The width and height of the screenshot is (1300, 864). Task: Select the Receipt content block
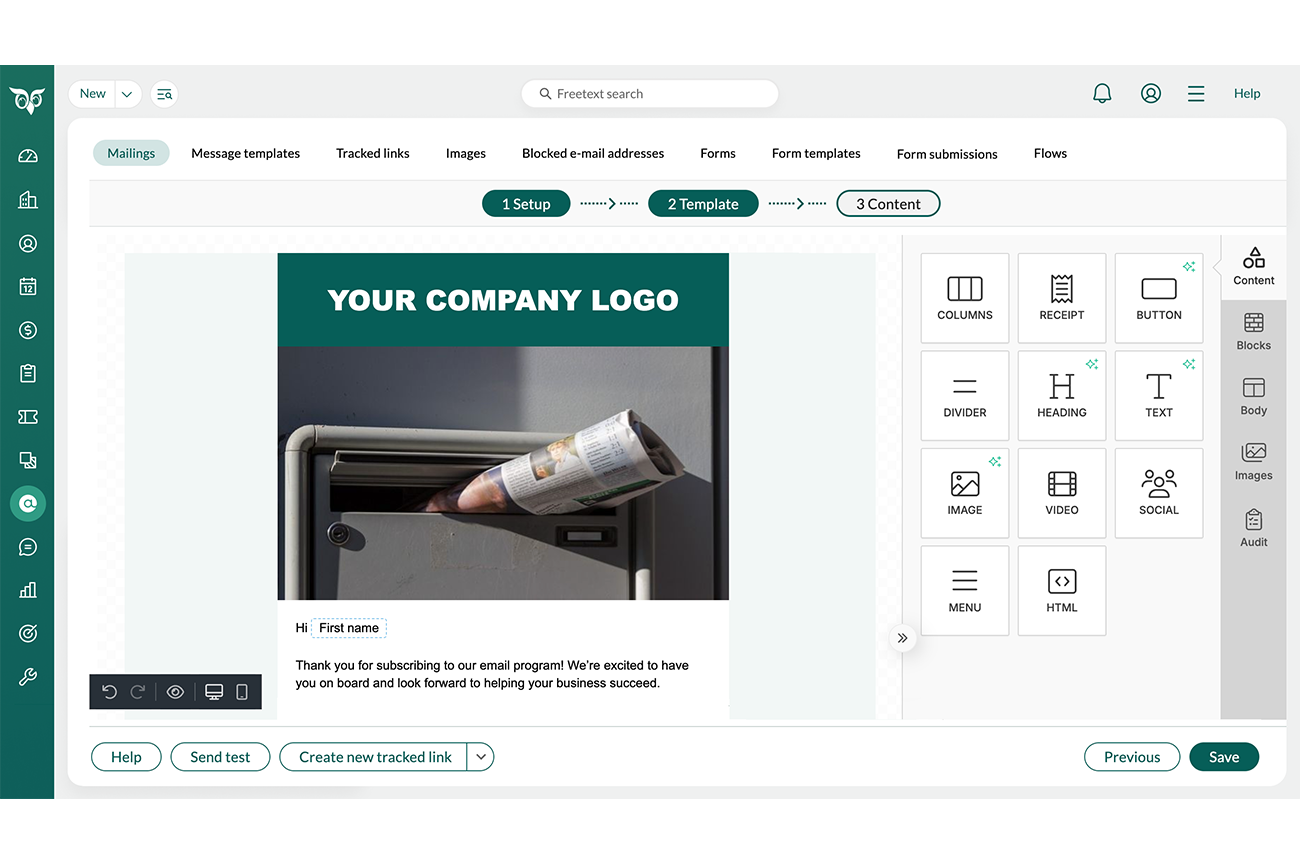(1061, 298)
